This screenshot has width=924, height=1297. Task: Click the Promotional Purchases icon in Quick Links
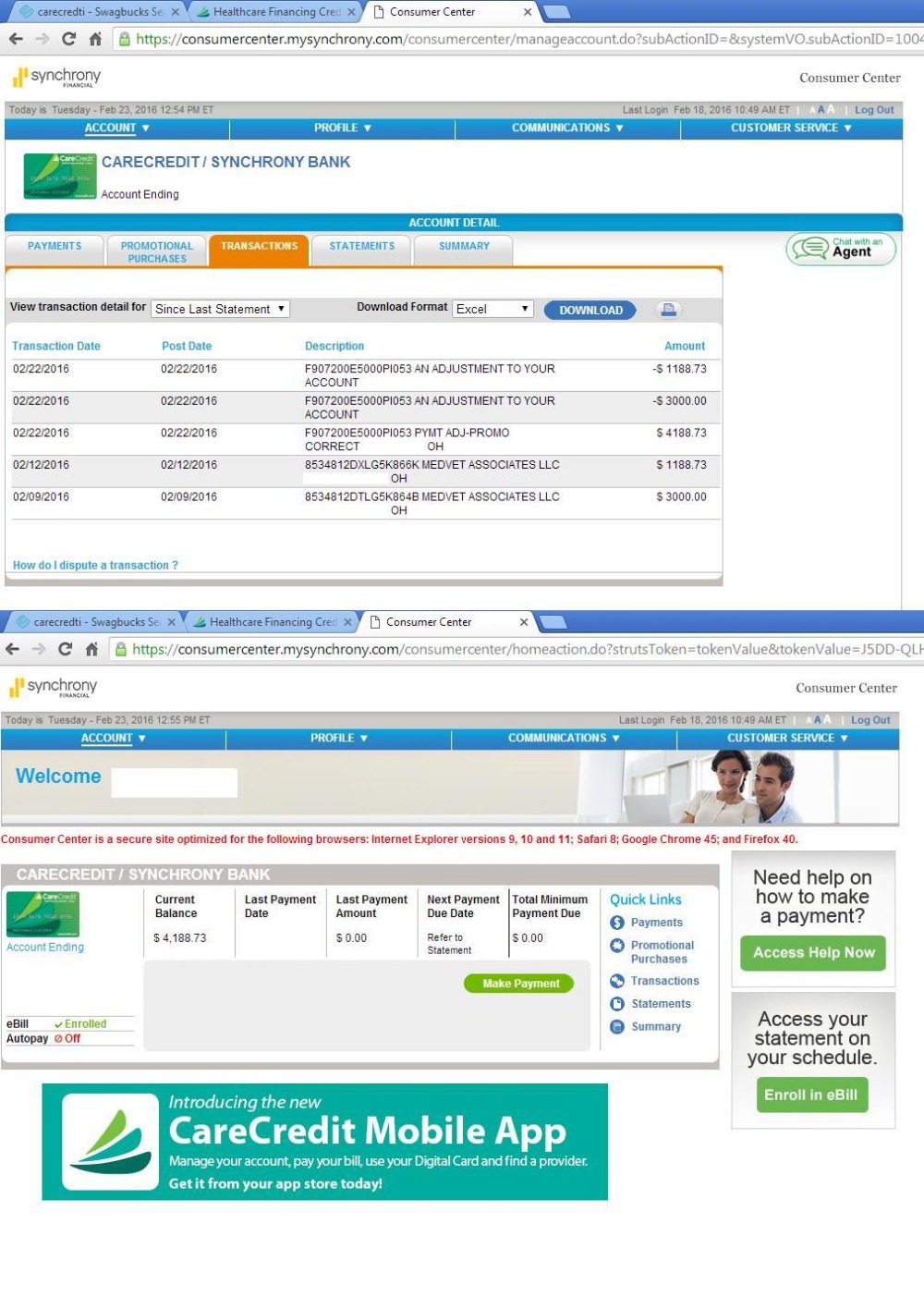pyautogui.click(x=617, y=946)
